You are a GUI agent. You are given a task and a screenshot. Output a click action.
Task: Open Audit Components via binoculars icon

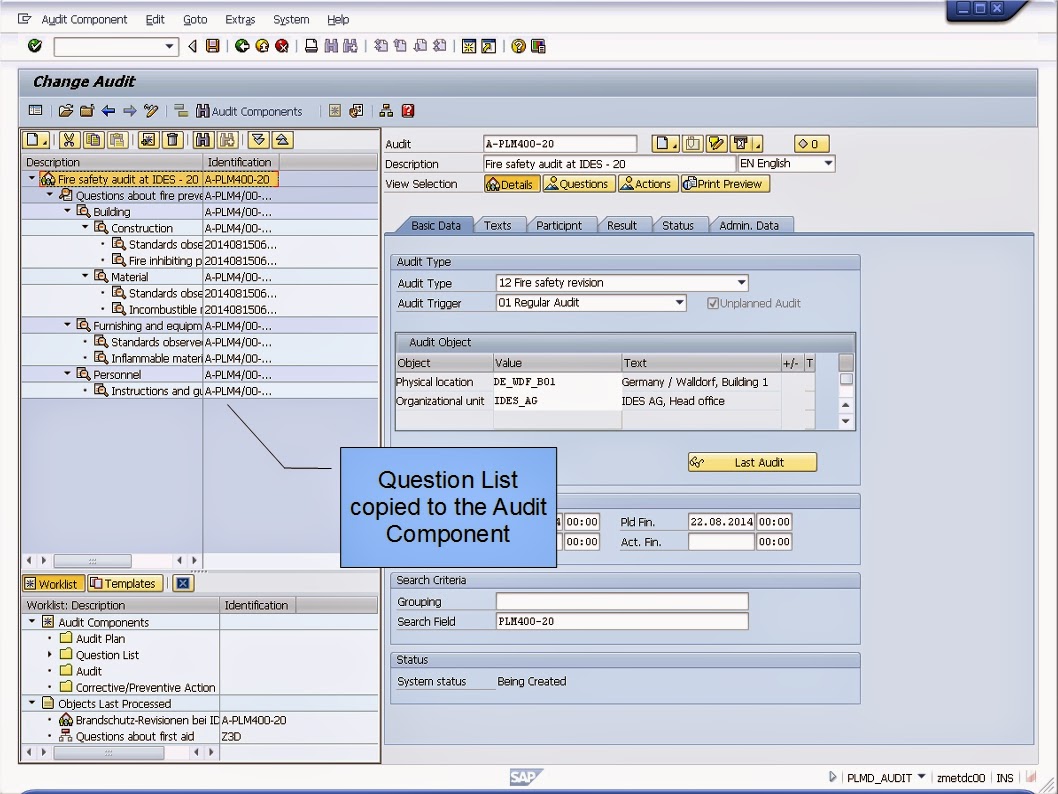click(x=202, y=111)
